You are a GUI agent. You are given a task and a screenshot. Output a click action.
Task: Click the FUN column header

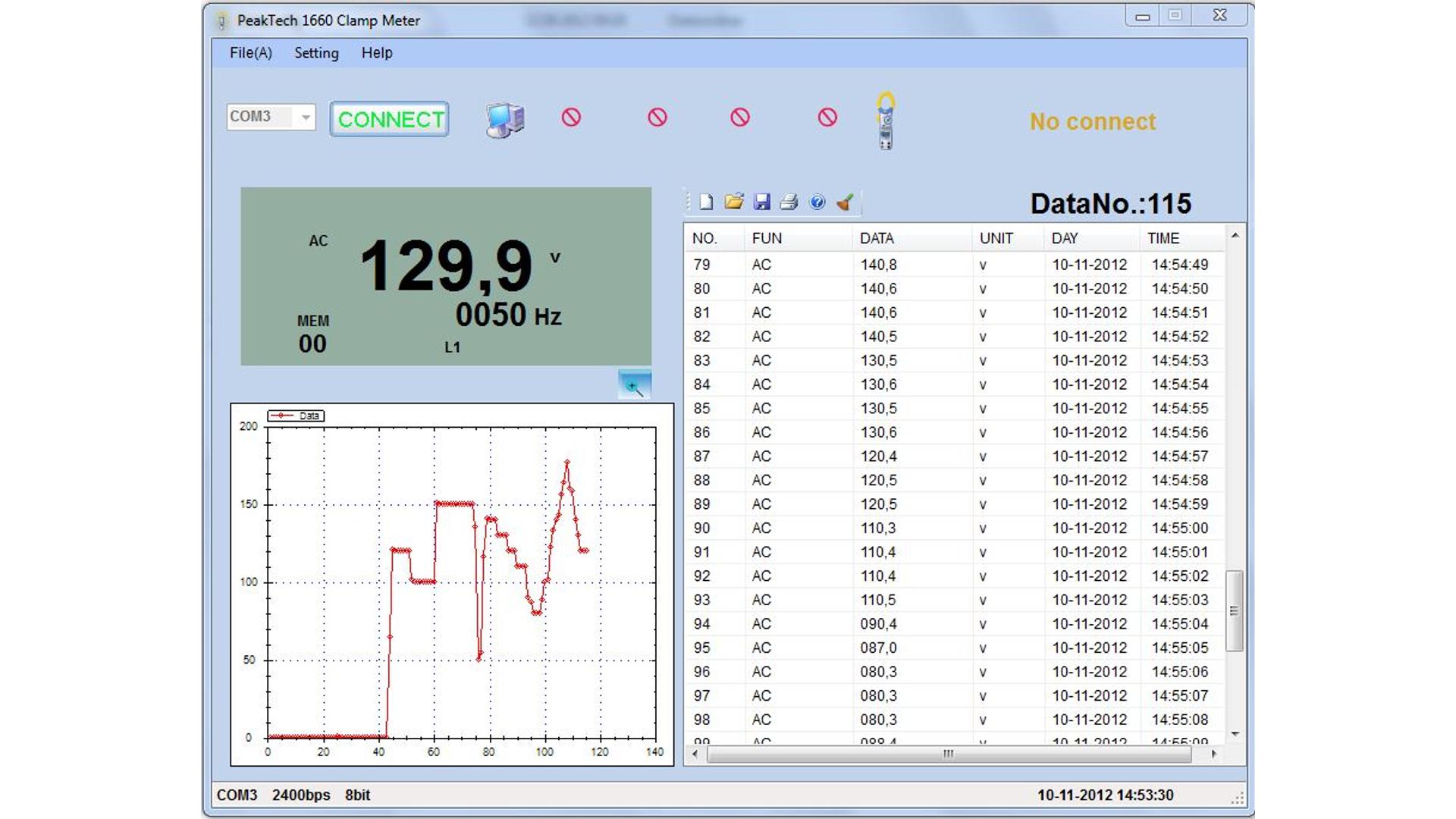point(799,238)
